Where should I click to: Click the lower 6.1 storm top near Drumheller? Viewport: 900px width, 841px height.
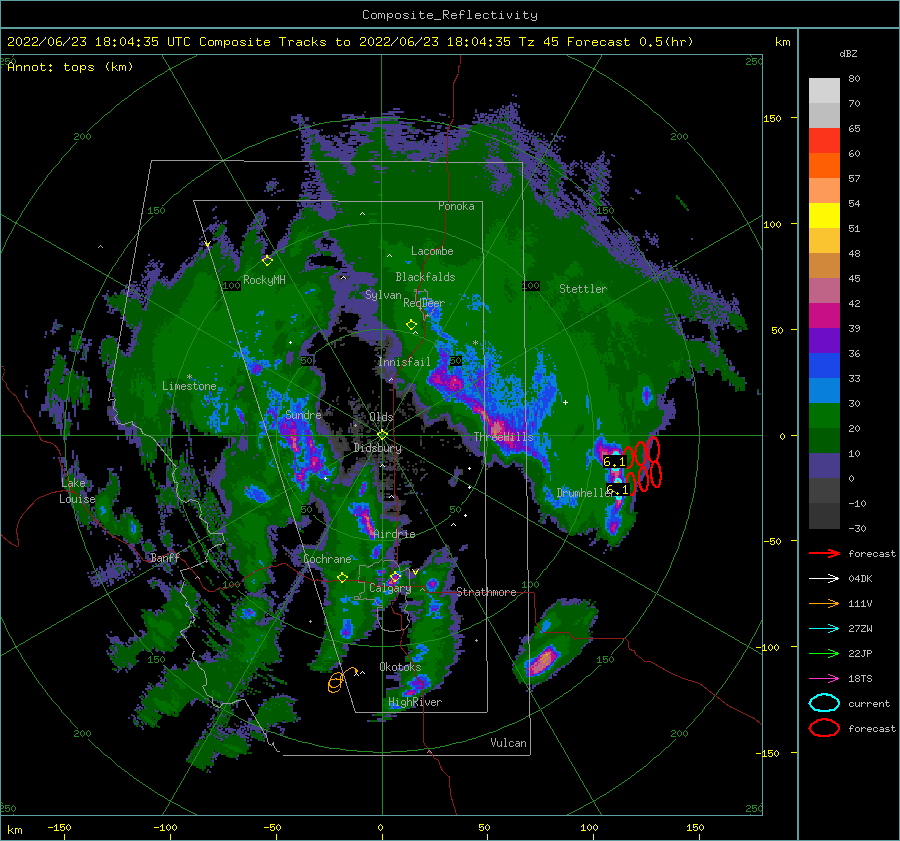617,490
